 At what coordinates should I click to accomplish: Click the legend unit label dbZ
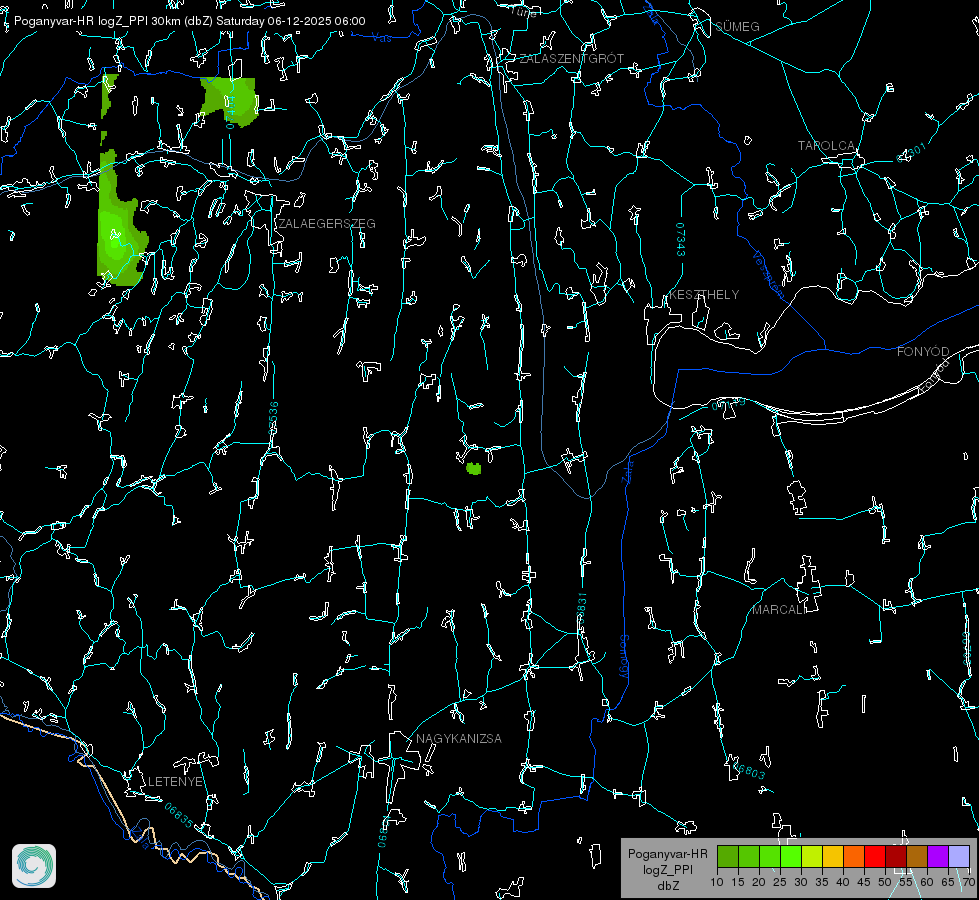click(667, 886)
